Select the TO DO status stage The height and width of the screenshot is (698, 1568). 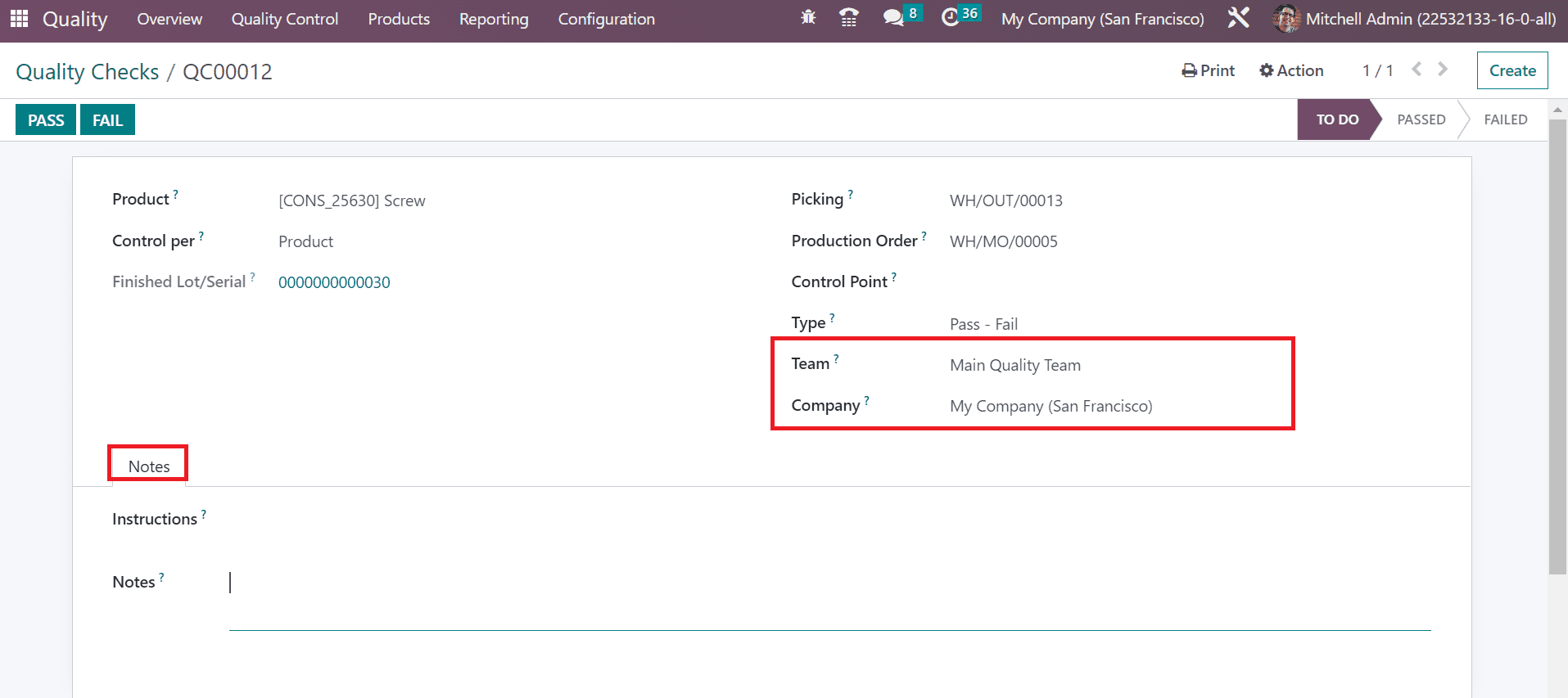pyautogui.click(x=1336, y=119)
